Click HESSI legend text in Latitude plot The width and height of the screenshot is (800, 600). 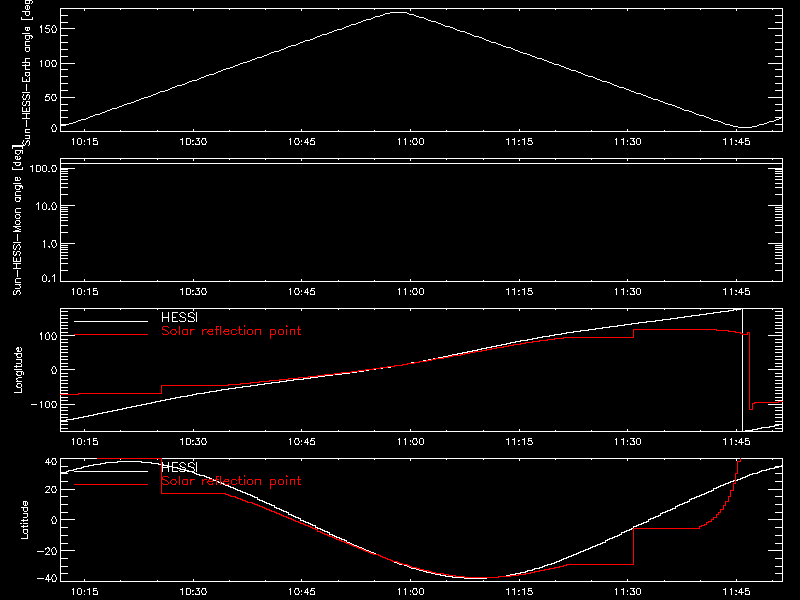179,467
